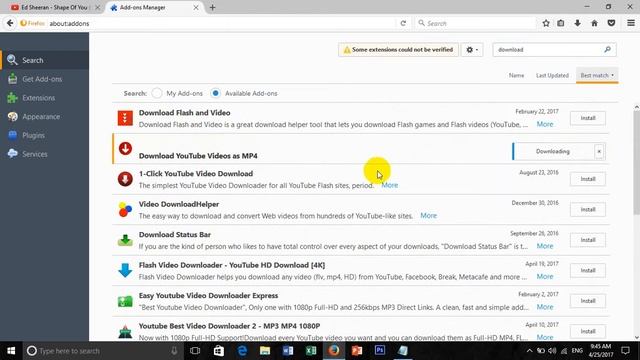Screen dimensions: 640x360
Task: Open Appearance in the sidebar
Action: pyautogui.click(x=44, y=116)
